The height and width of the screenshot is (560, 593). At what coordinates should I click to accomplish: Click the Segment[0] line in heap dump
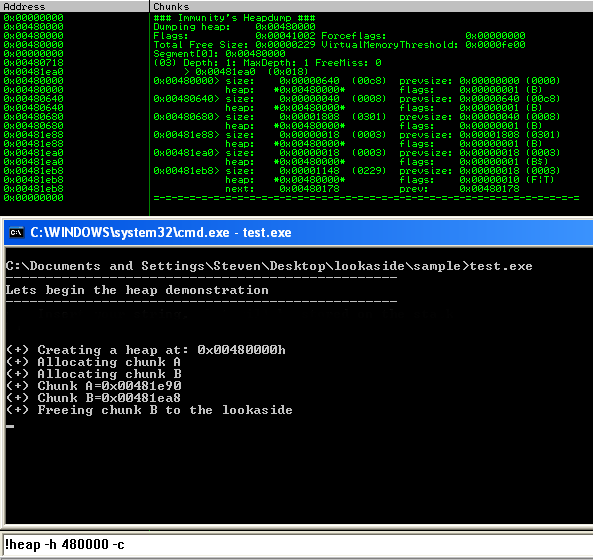coord(219,54)
